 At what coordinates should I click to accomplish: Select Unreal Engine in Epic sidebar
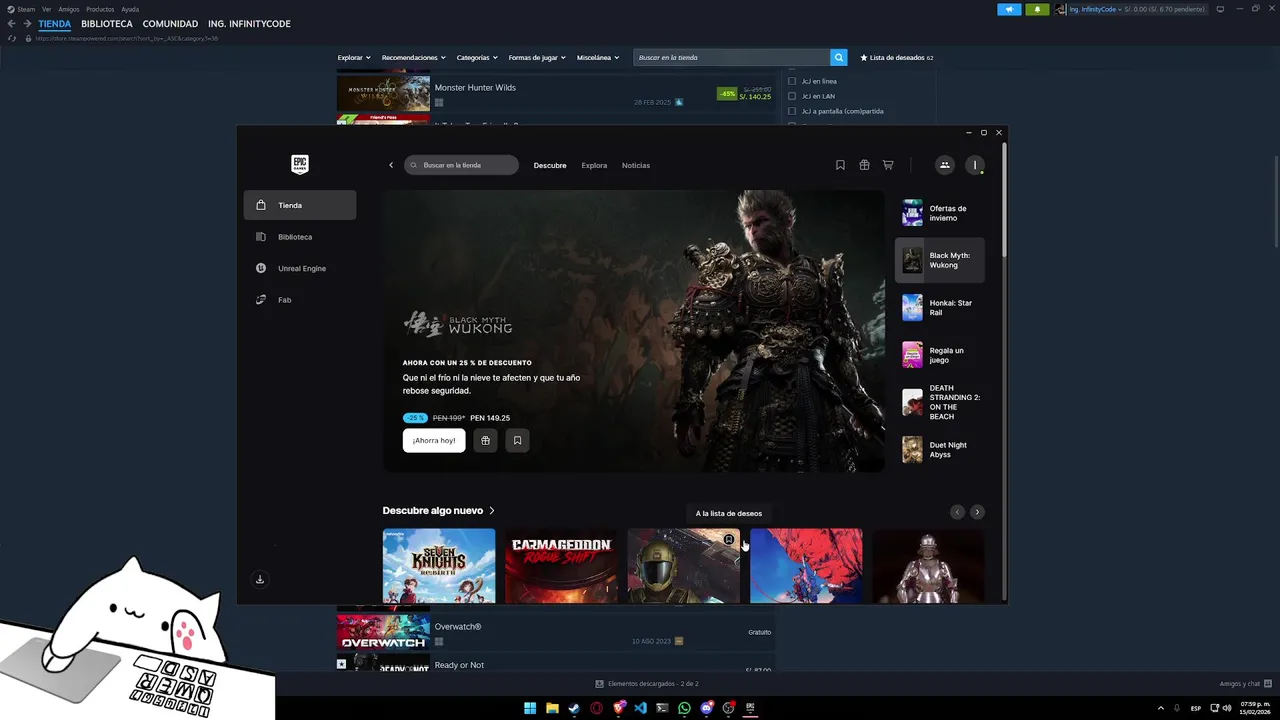(x=300, y=268)
